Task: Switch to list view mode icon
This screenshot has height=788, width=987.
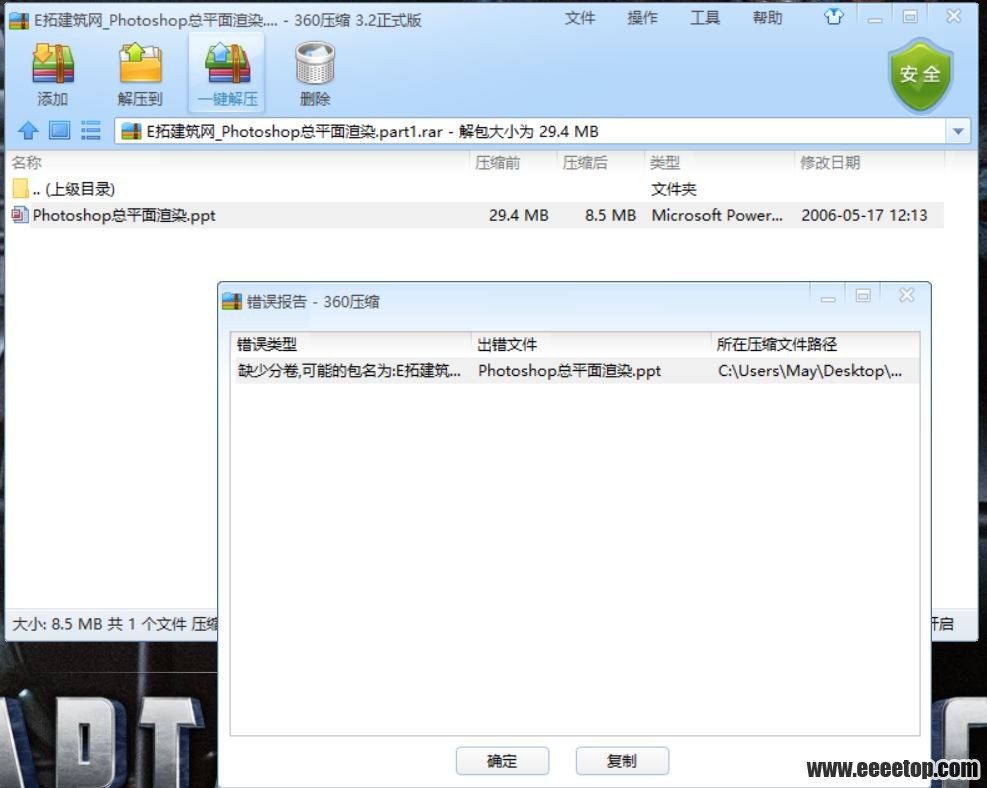Action: pos(91,131)
